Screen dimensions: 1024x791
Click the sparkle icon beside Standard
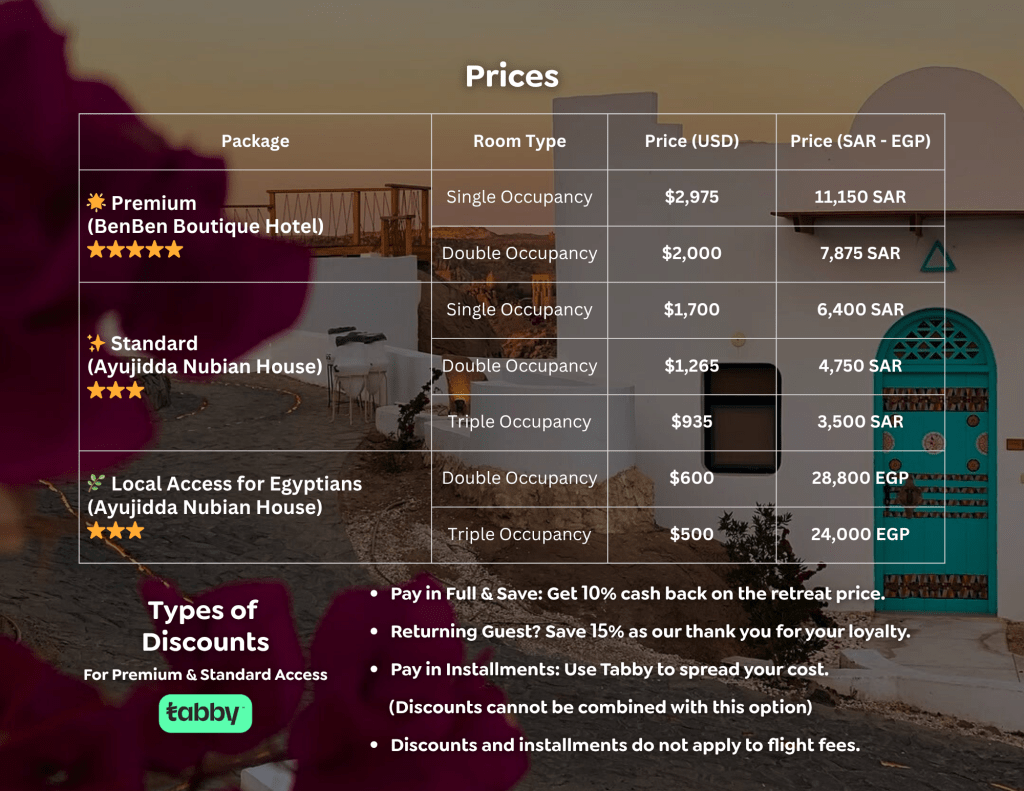point(97,343)
